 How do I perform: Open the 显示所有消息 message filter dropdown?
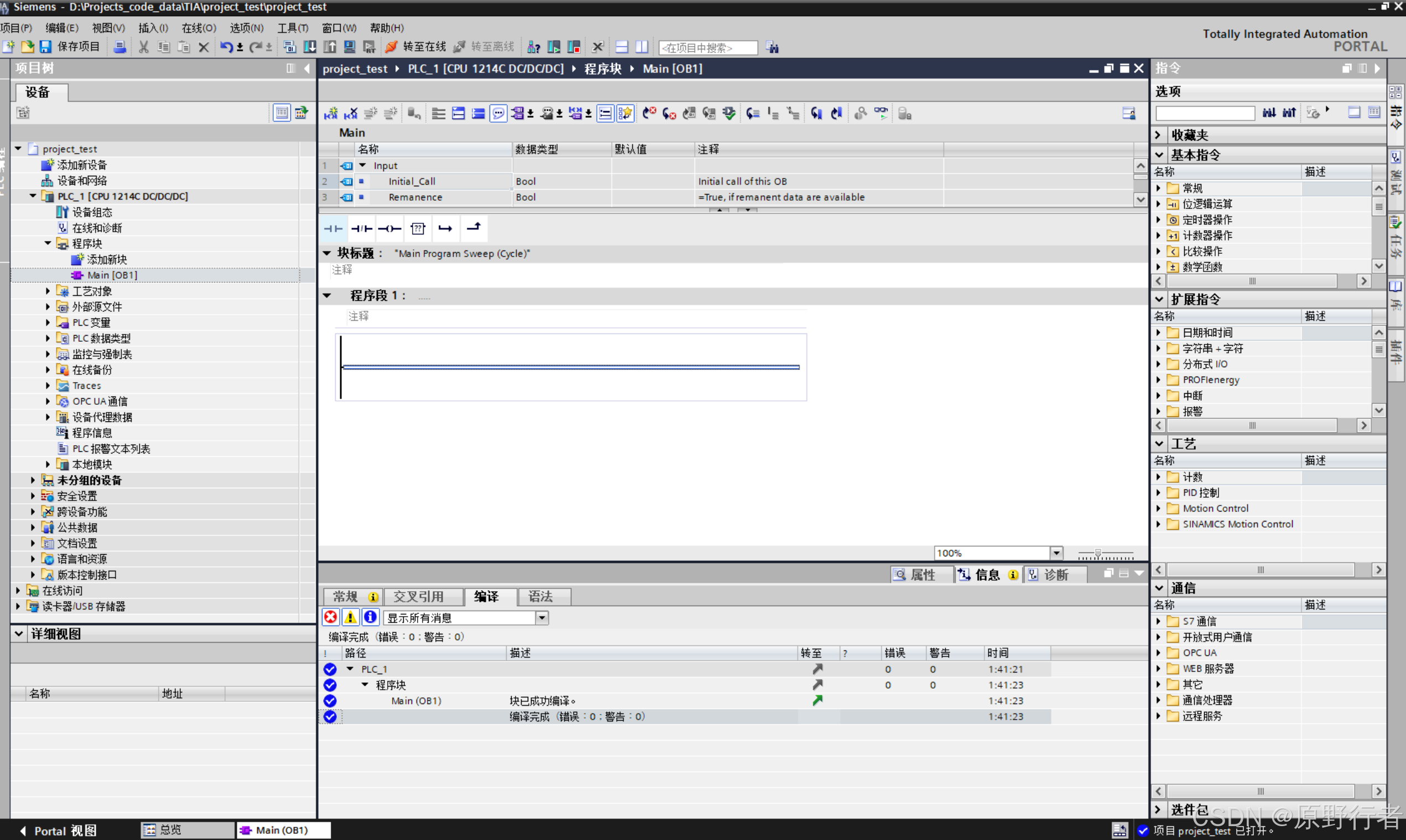tap(541, 618)
